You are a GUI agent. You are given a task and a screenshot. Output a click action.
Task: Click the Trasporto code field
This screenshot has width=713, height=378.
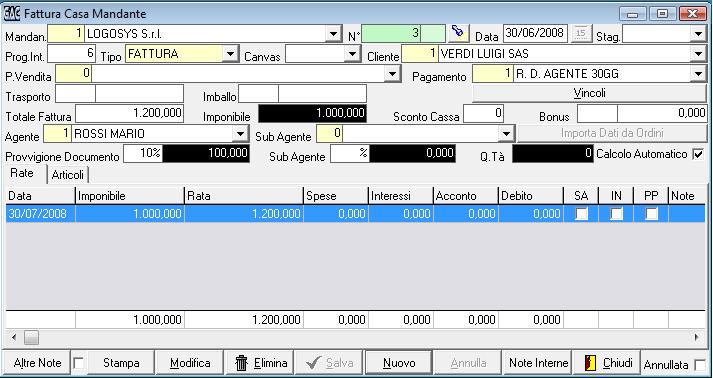(75, 94)
